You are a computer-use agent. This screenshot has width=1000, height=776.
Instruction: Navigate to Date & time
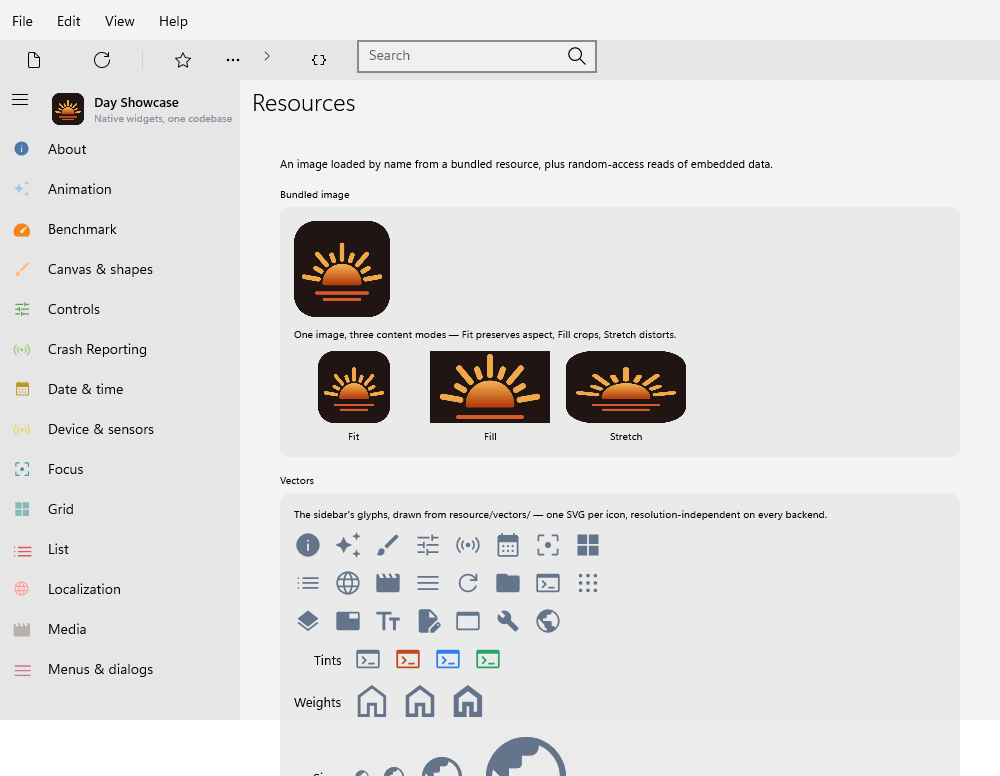click(x=120, y=389)
